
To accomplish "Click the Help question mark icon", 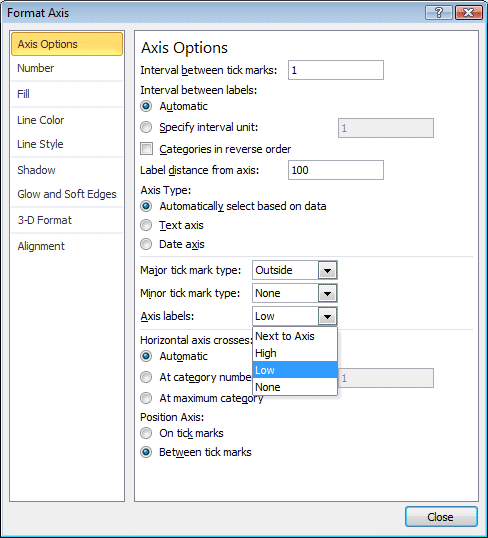I will pyautogui.click(x=439, y=13).
